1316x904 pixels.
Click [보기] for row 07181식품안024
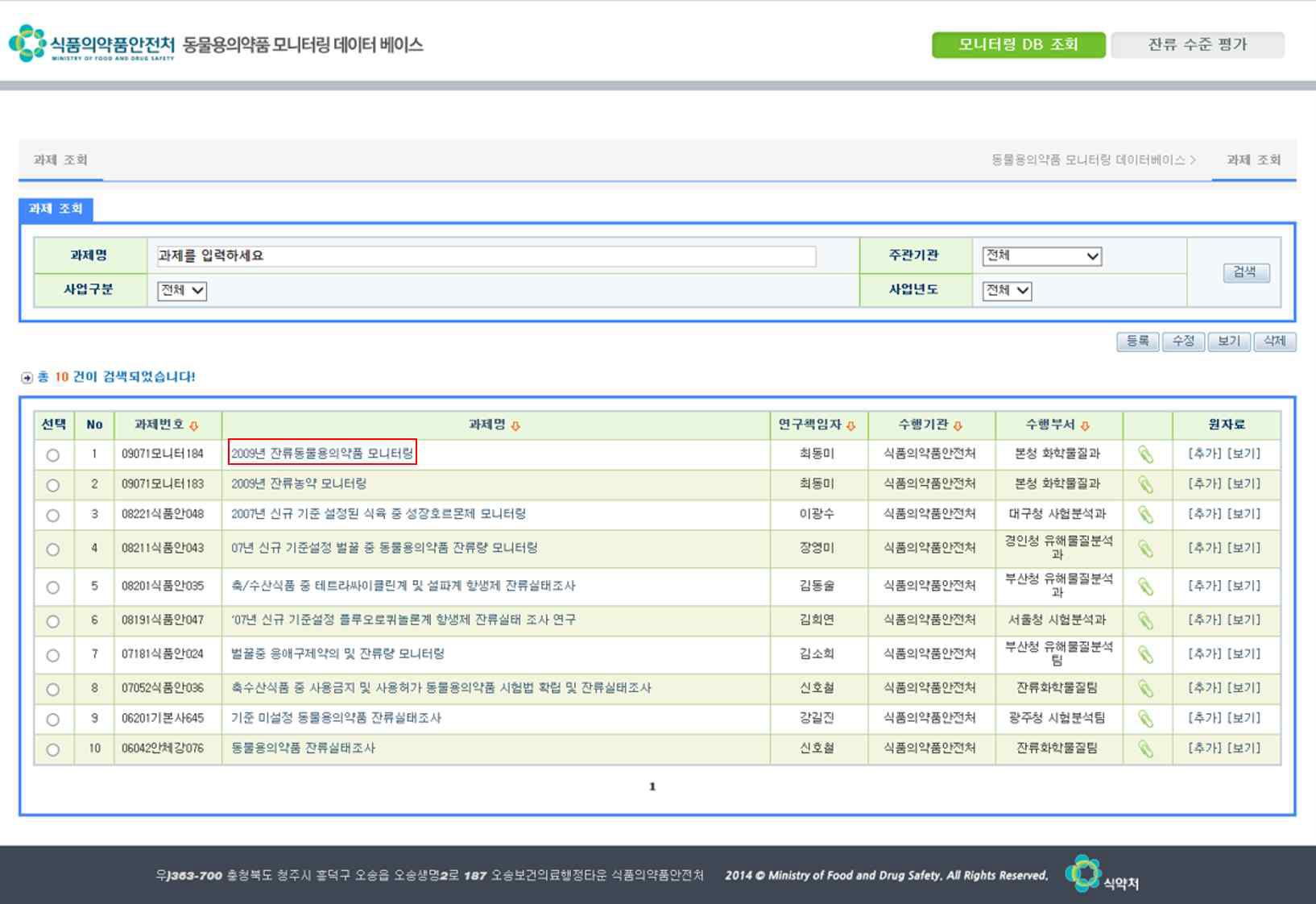click(1244, 654)
